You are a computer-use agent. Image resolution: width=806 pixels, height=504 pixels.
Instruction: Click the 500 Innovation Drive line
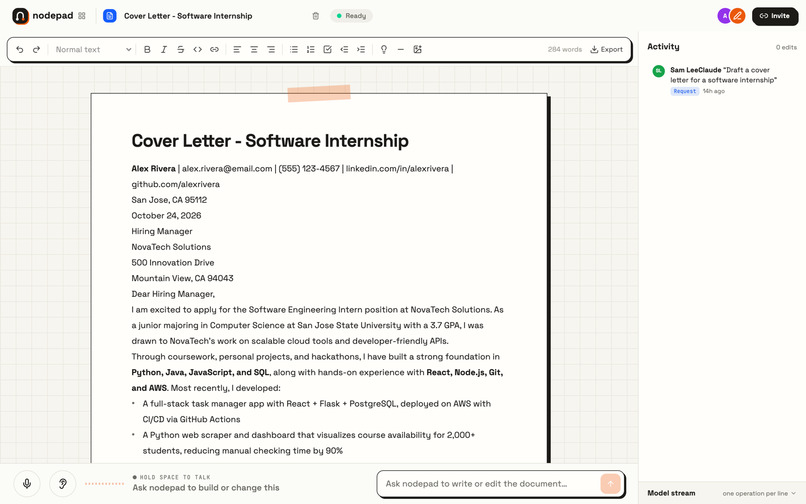[173, 262]
